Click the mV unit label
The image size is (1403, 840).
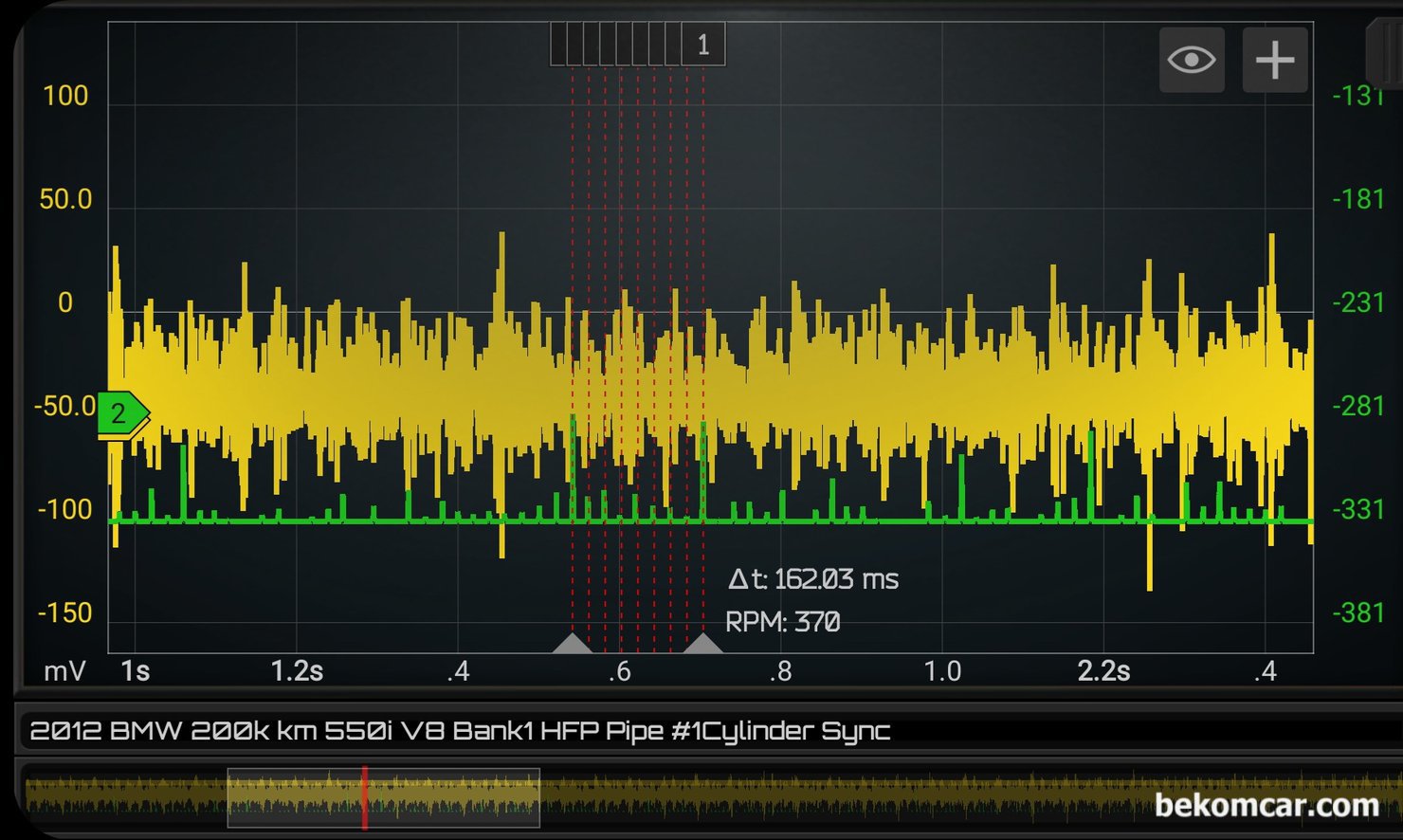[64, 671]
